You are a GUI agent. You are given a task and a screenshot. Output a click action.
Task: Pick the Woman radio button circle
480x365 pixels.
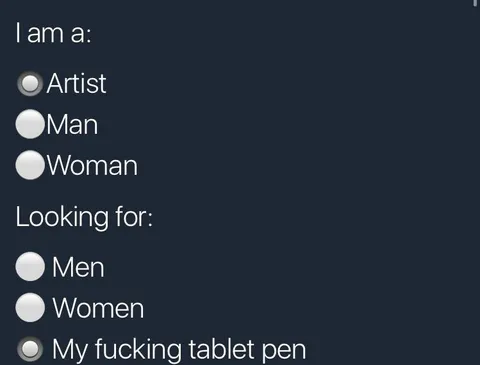(x=30, y=165)
